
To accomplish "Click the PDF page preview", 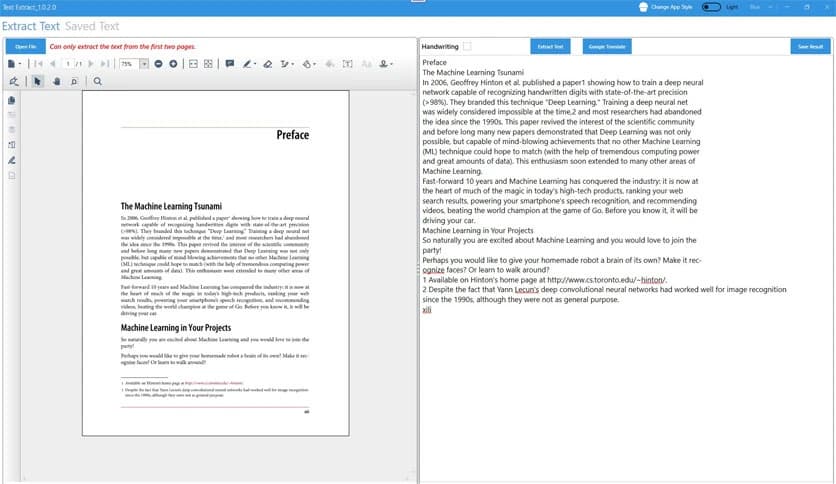I will click(215, 263).
